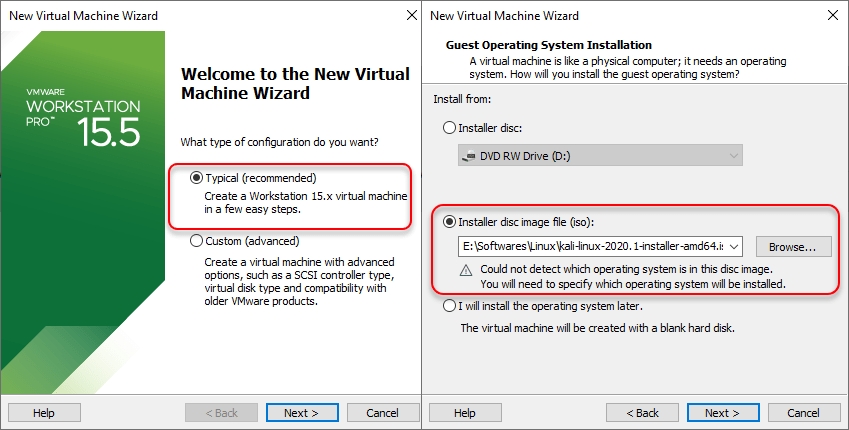Choose I will install the operating system later
The height and width of the screenshot is (430, 849).
coord(449,306)
